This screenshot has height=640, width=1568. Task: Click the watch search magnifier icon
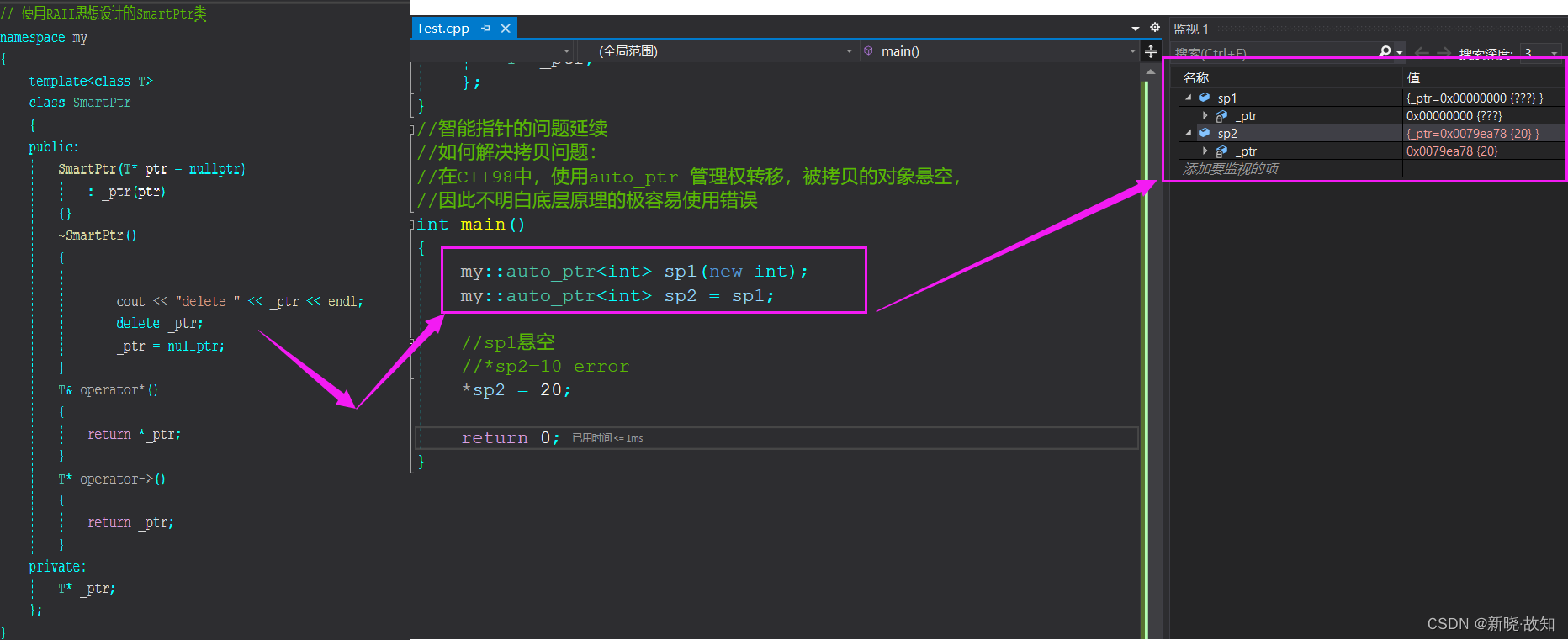(x=1385, y=51)
